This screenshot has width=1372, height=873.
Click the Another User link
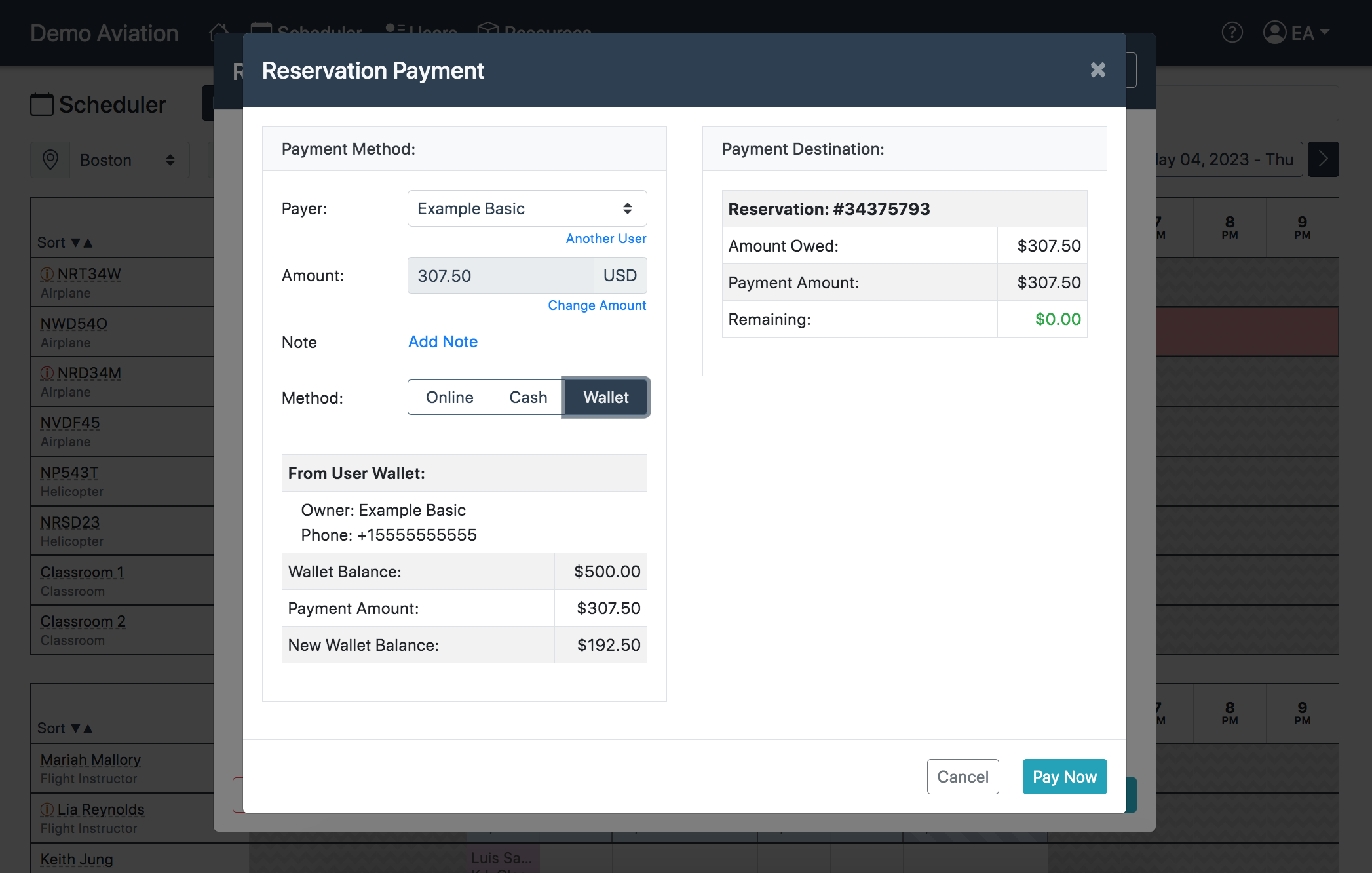pyautogui.click(x=605, y=239)
